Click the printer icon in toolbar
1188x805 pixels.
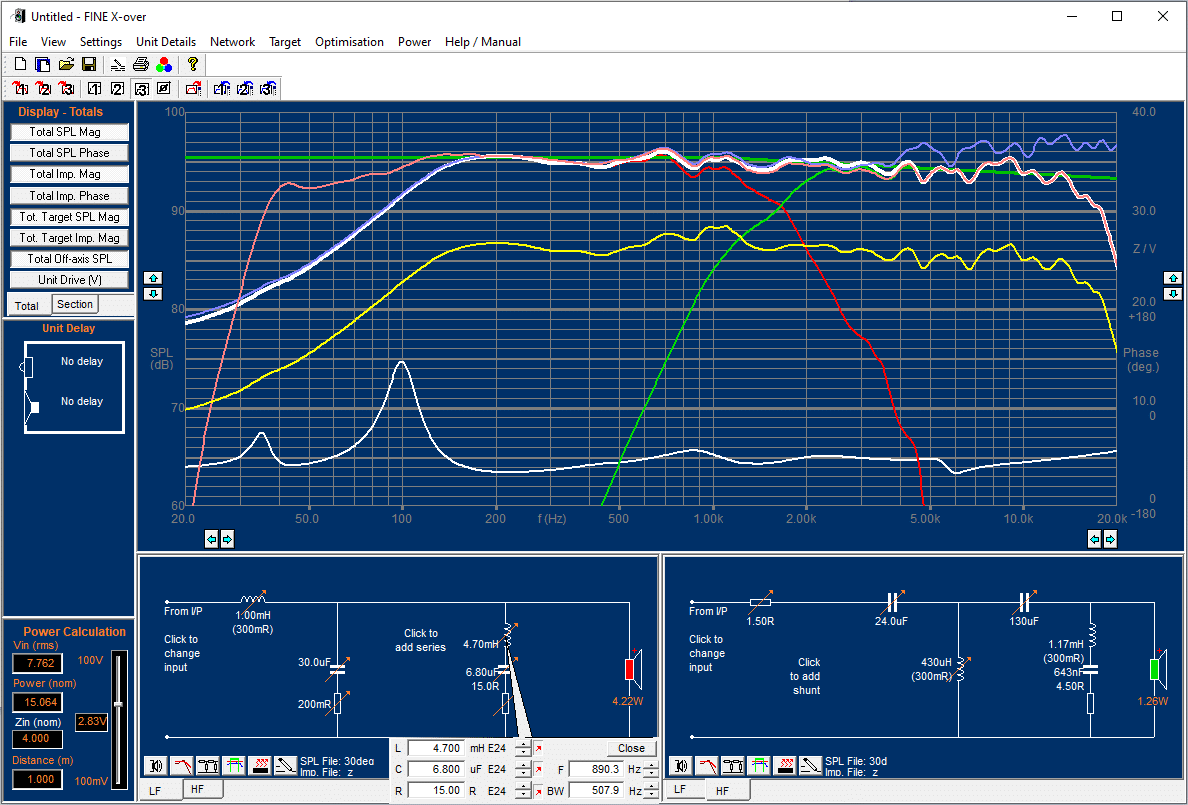pyautogui.click(x=141, y=64)
